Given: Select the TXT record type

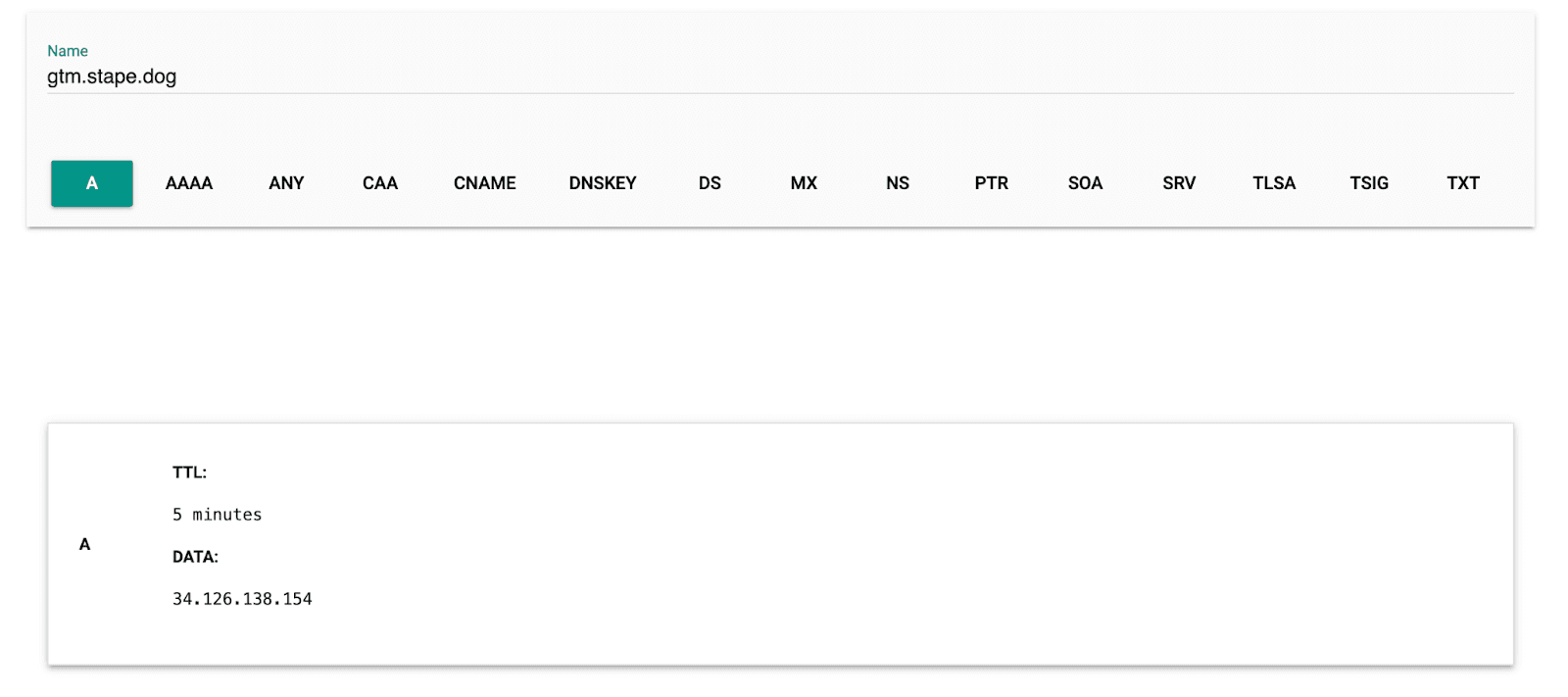Looking at the screenshot, I should 1463,183.
